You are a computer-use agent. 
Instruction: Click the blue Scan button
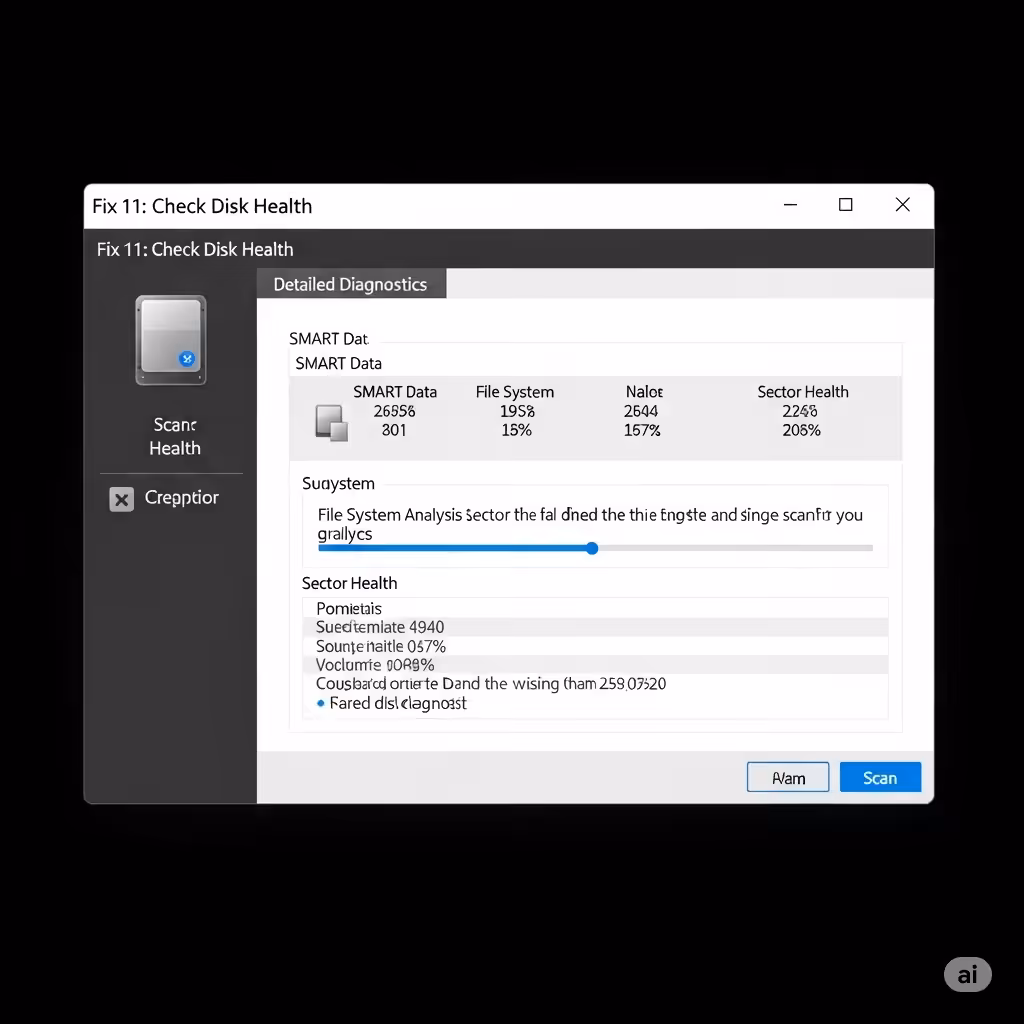(x=880, y=777)
